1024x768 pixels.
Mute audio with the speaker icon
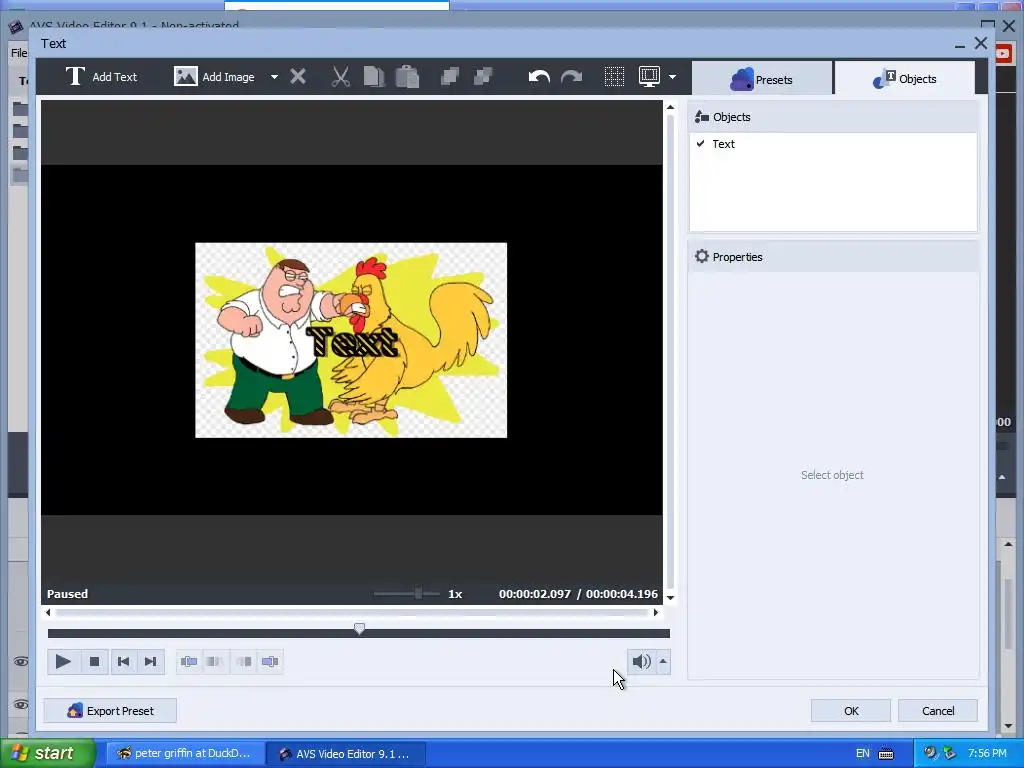641,662
